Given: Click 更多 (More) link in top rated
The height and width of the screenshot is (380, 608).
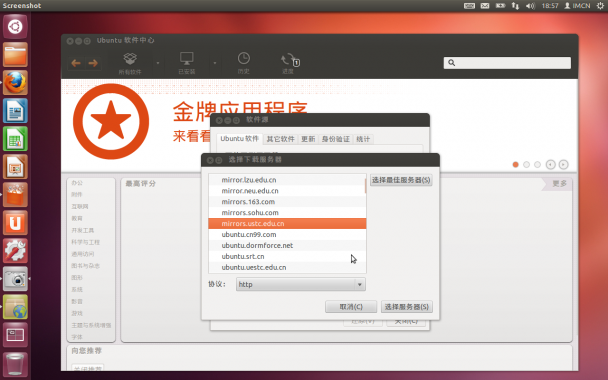Looking at the screenshot, I should tap(559, 183).
